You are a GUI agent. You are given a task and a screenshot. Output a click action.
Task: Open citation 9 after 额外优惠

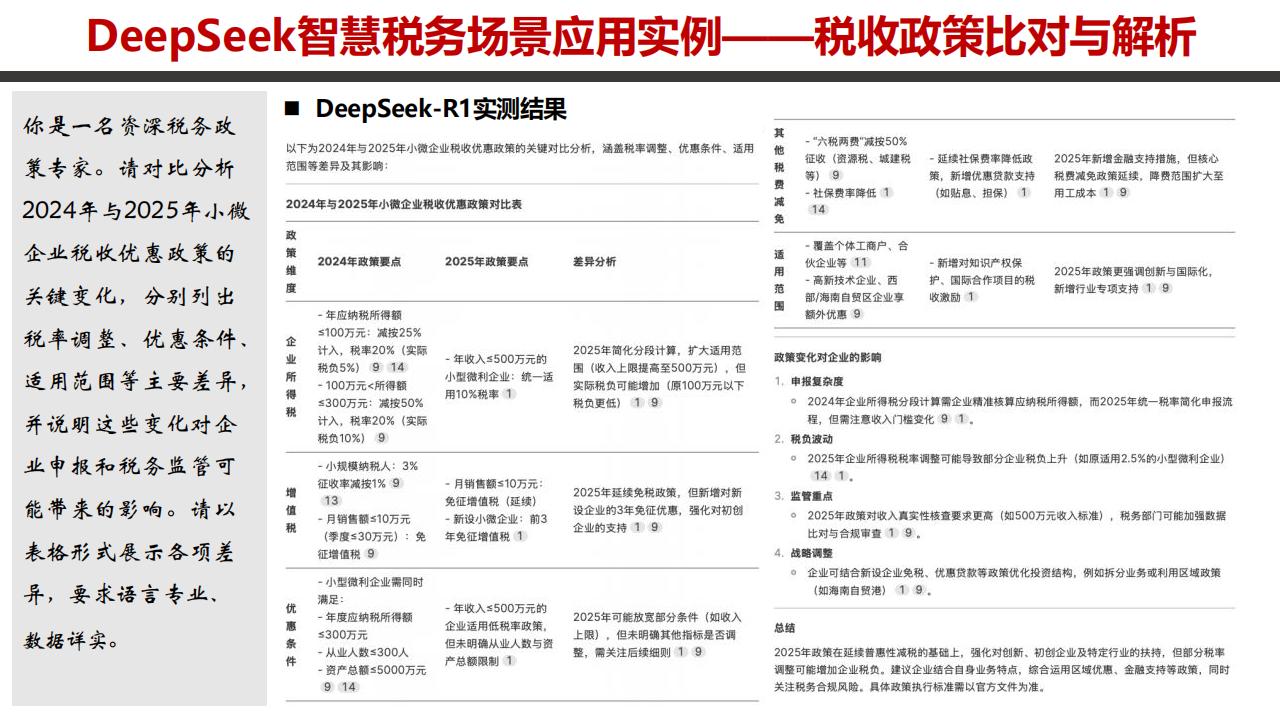(x=857, y=314)
